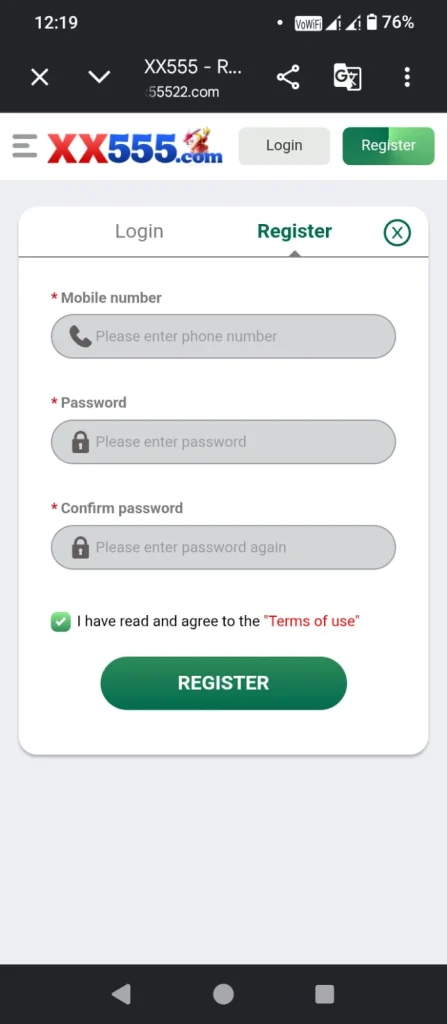The width and height of the screenshot is (447, 1024).
Task: Tap the XX555.com logo
Action: [135, 146]
